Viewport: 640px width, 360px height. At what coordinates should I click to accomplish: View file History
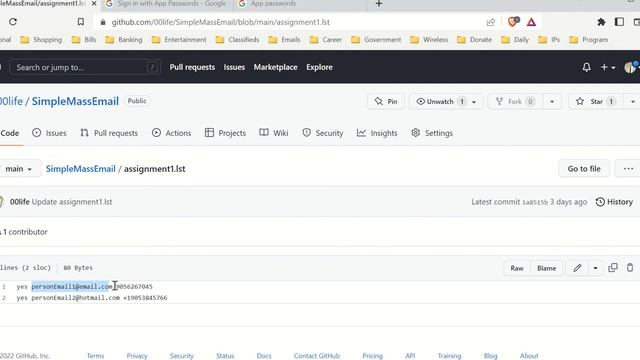[x=614, y=202]
